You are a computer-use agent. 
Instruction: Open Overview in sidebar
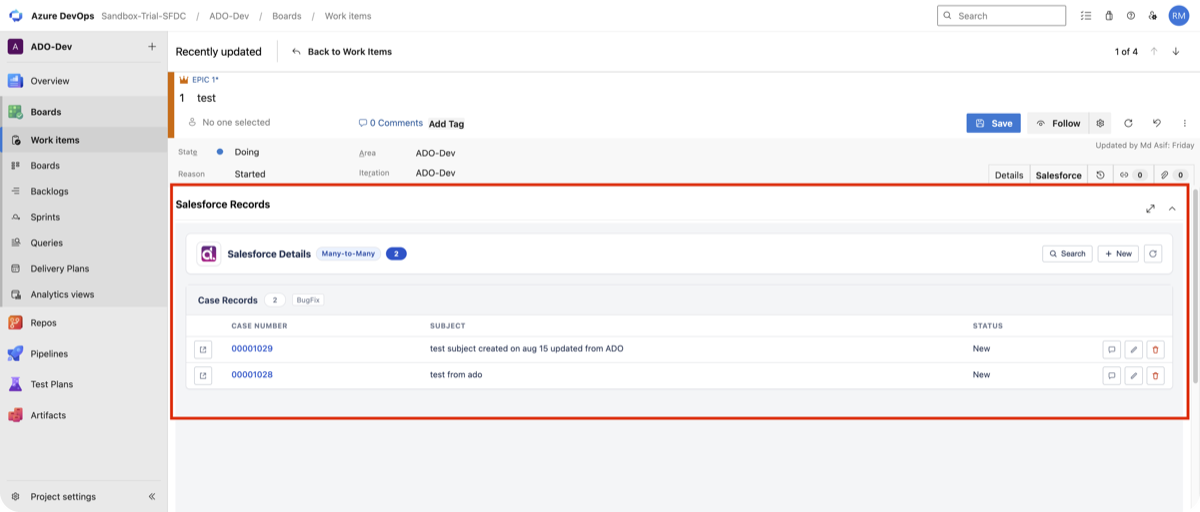click(x=84, y=81)
